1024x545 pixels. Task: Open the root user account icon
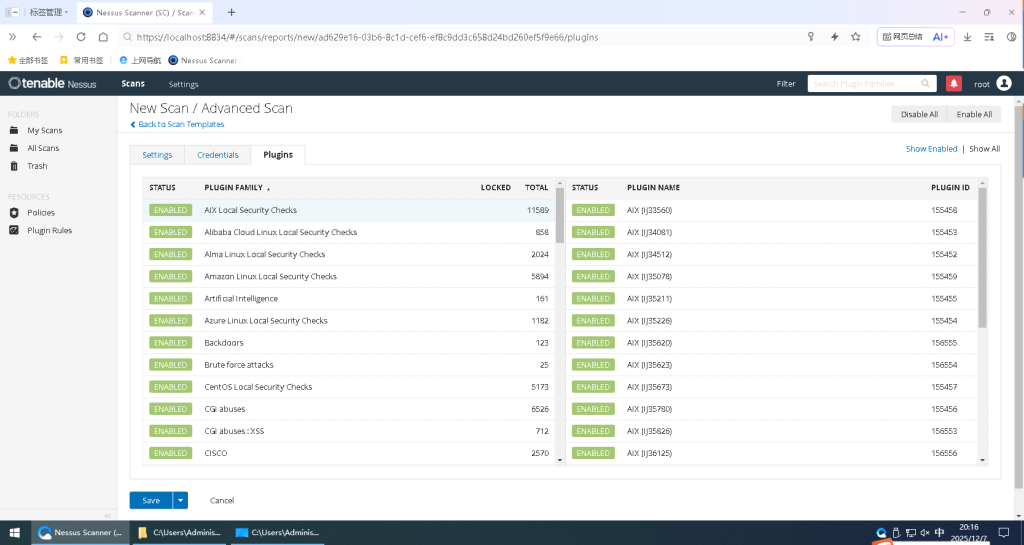tap(1004, 84)
